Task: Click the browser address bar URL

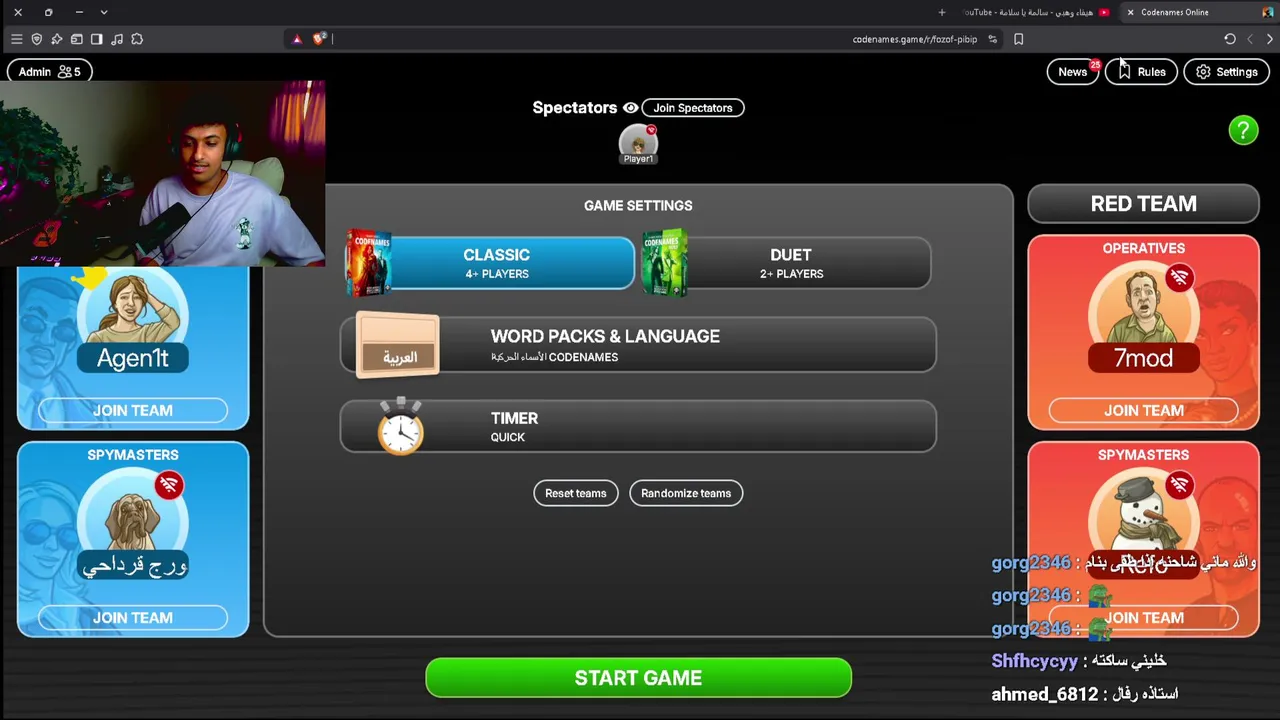Action: 914,39
